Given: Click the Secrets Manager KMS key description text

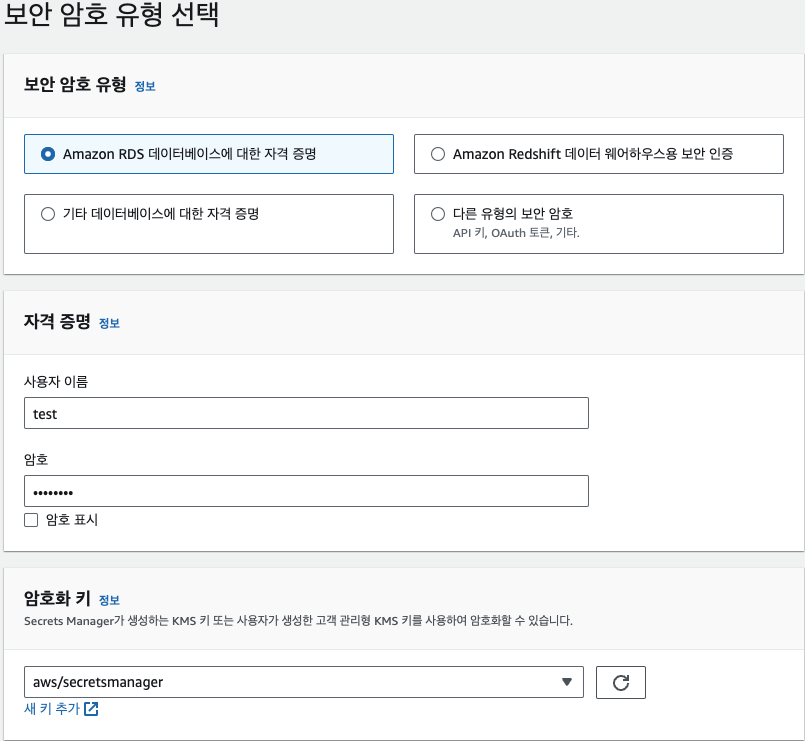Looking at the screenshot, I should point(298,621).
